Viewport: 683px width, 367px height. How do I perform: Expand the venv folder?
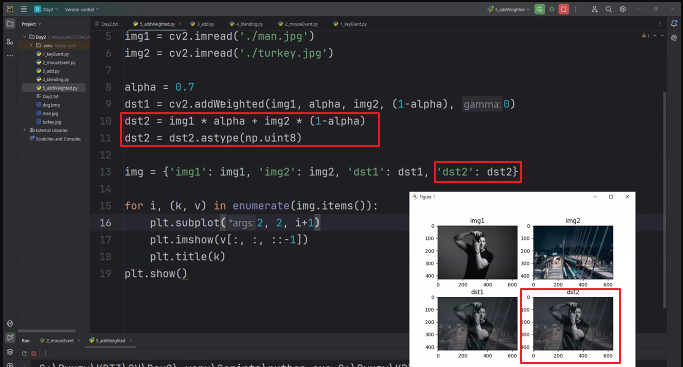pyautogui.click(x=31, y=45)
